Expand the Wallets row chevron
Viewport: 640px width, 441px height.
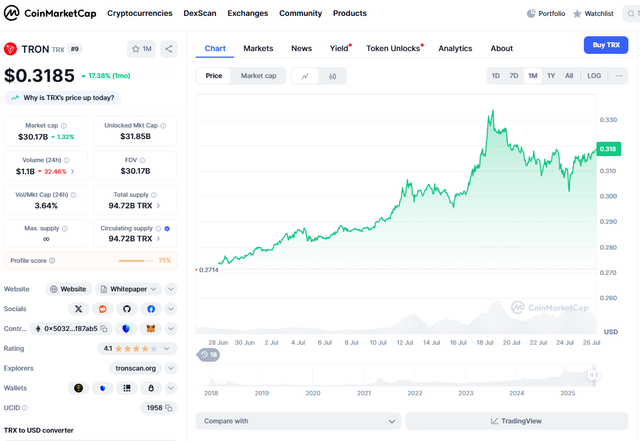pos(171,388)
